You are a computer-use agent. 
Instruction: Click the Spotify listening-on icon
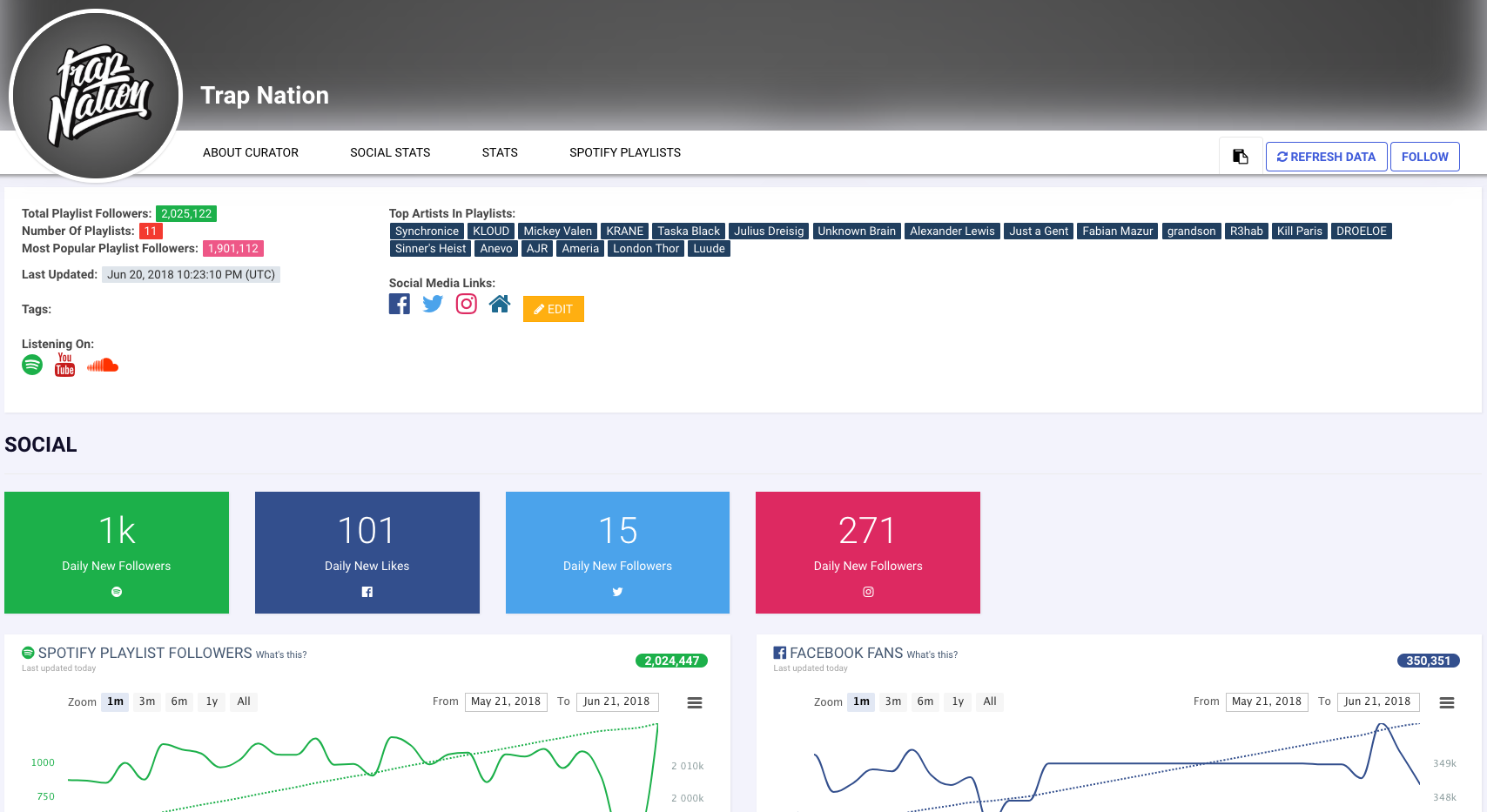click(x=32, y=365)
